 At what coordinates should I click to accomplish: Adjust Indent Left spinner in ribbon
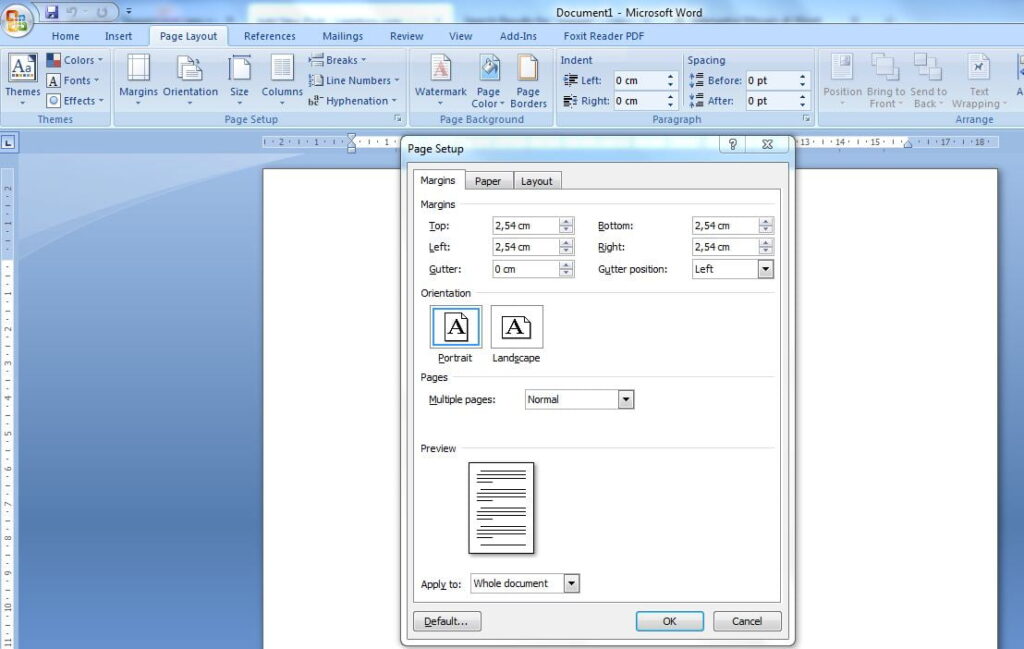670,80
